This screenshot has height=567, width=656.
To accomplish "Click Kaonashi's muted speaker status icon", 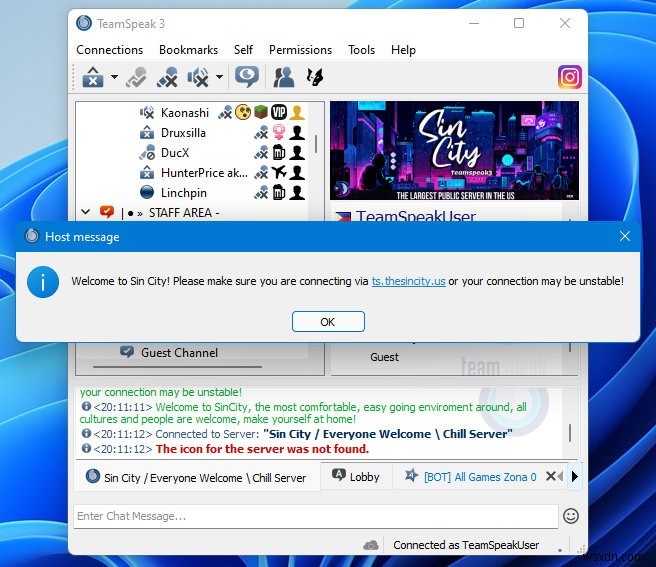I will [x=147, y=113].
